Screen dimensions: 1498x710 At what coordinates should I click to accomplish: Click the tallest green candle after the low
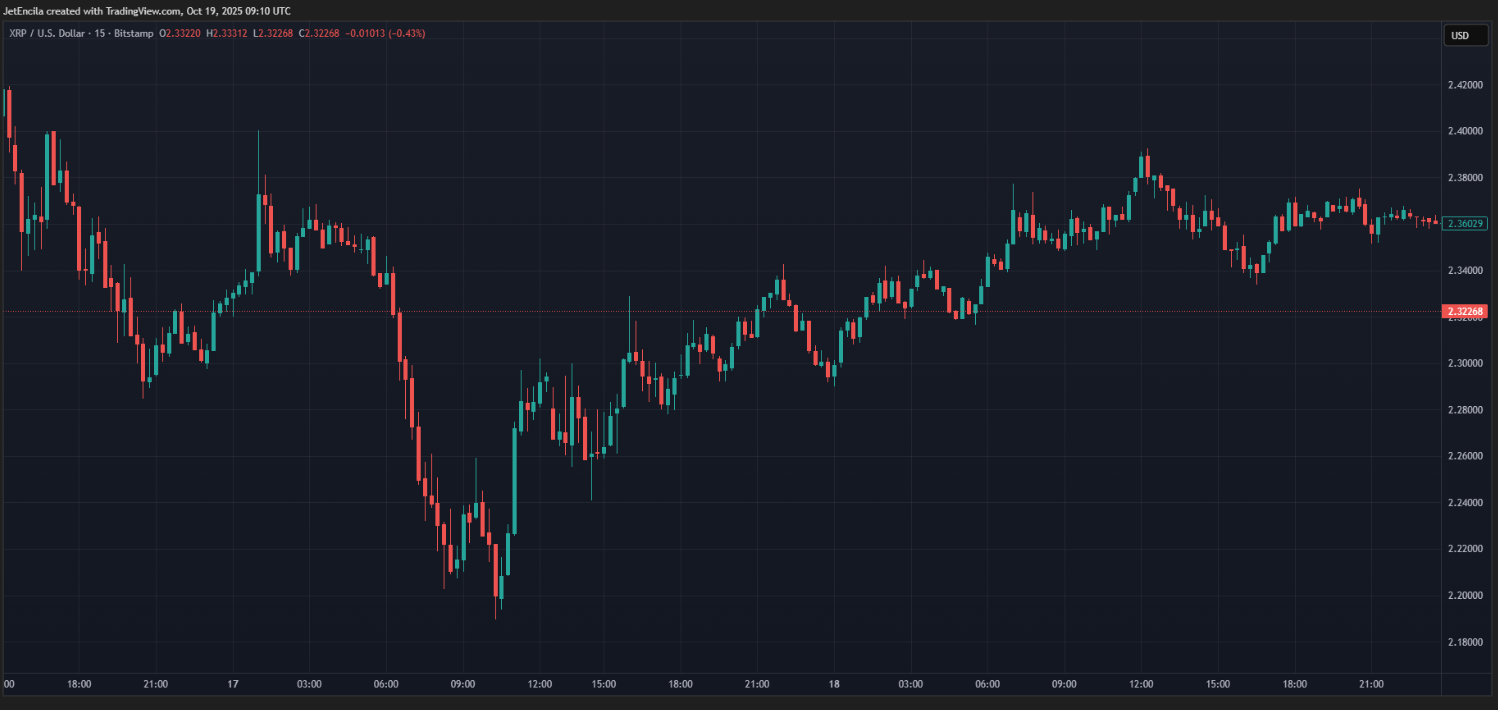click(x=515, y=478)
